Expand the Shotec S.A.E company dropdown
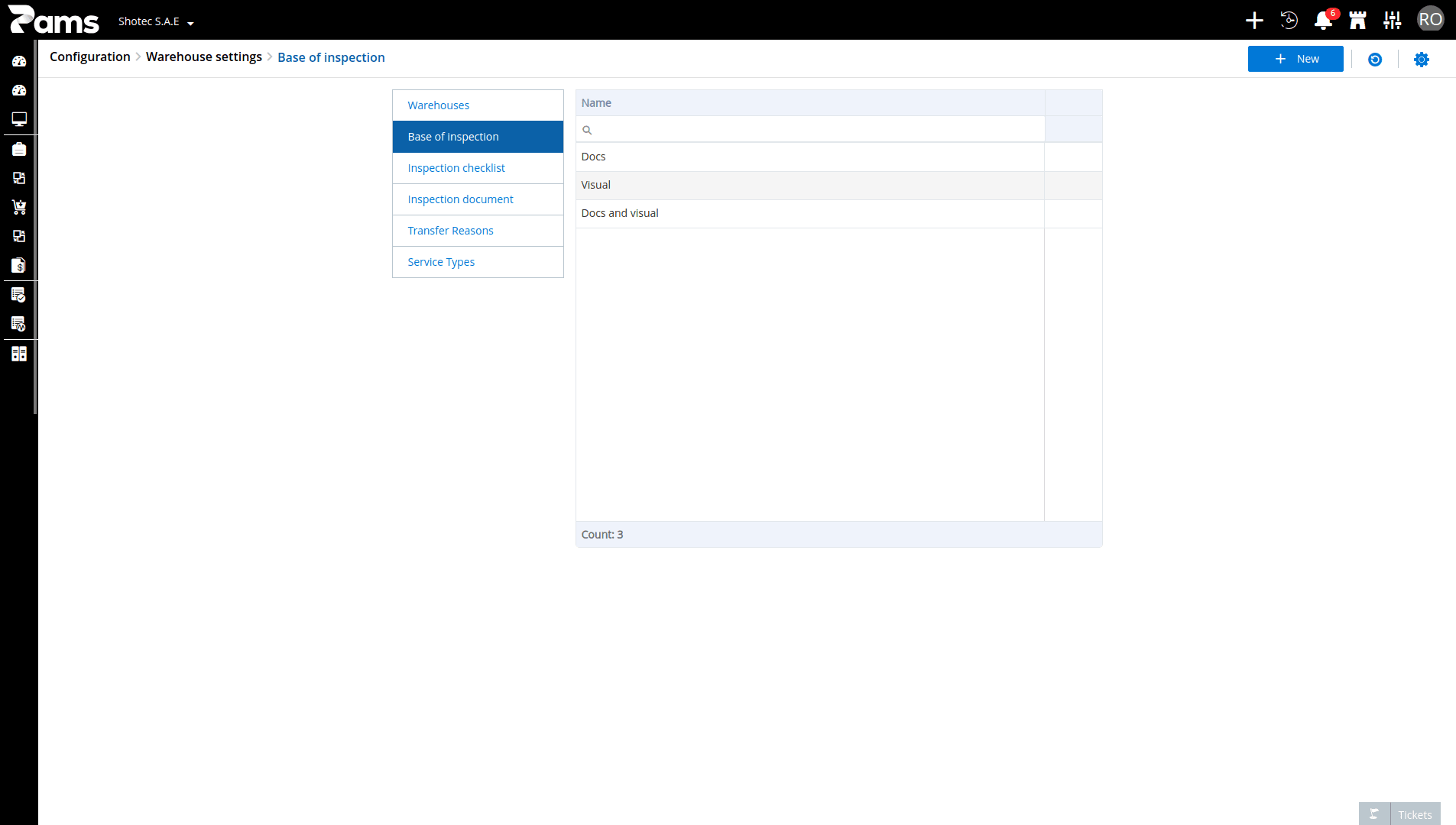This screenshot has height=825, width=1456. click(x=156, y=21)
